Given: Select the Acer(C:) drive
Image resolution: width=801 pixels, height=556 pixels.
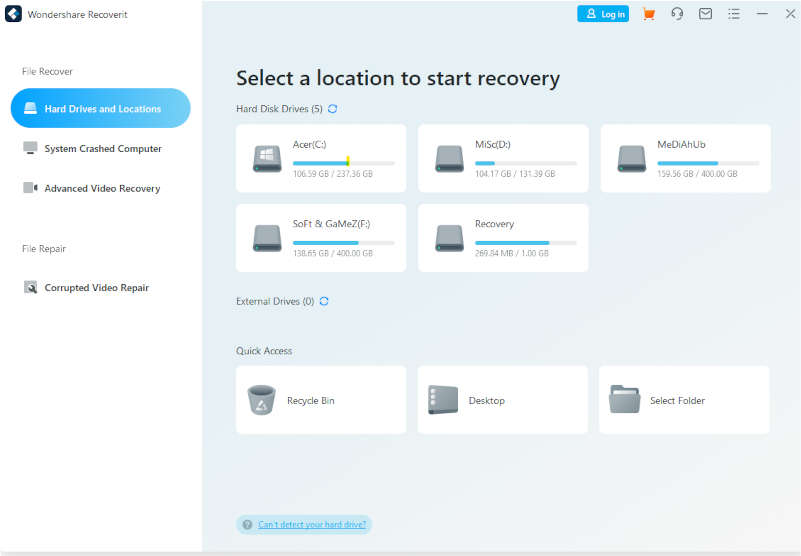Looking at the screenshot, I should coord(321,158).
